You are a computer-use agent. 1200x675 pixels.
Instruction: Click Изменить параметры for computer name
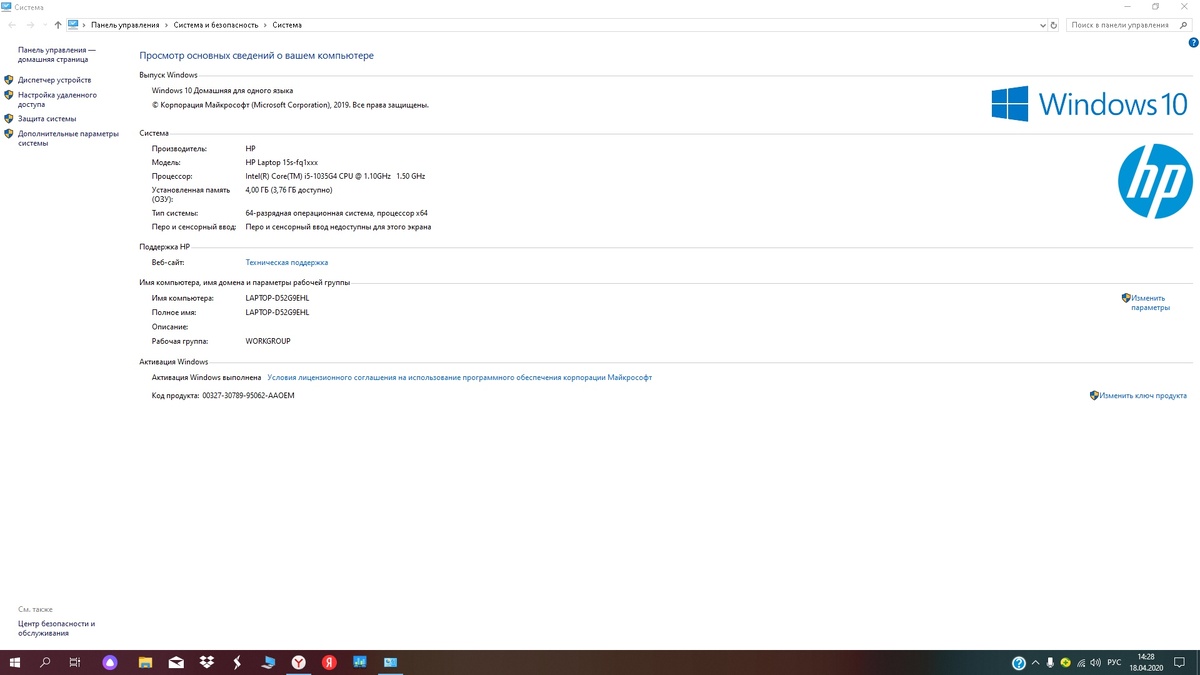point(1150,302)
